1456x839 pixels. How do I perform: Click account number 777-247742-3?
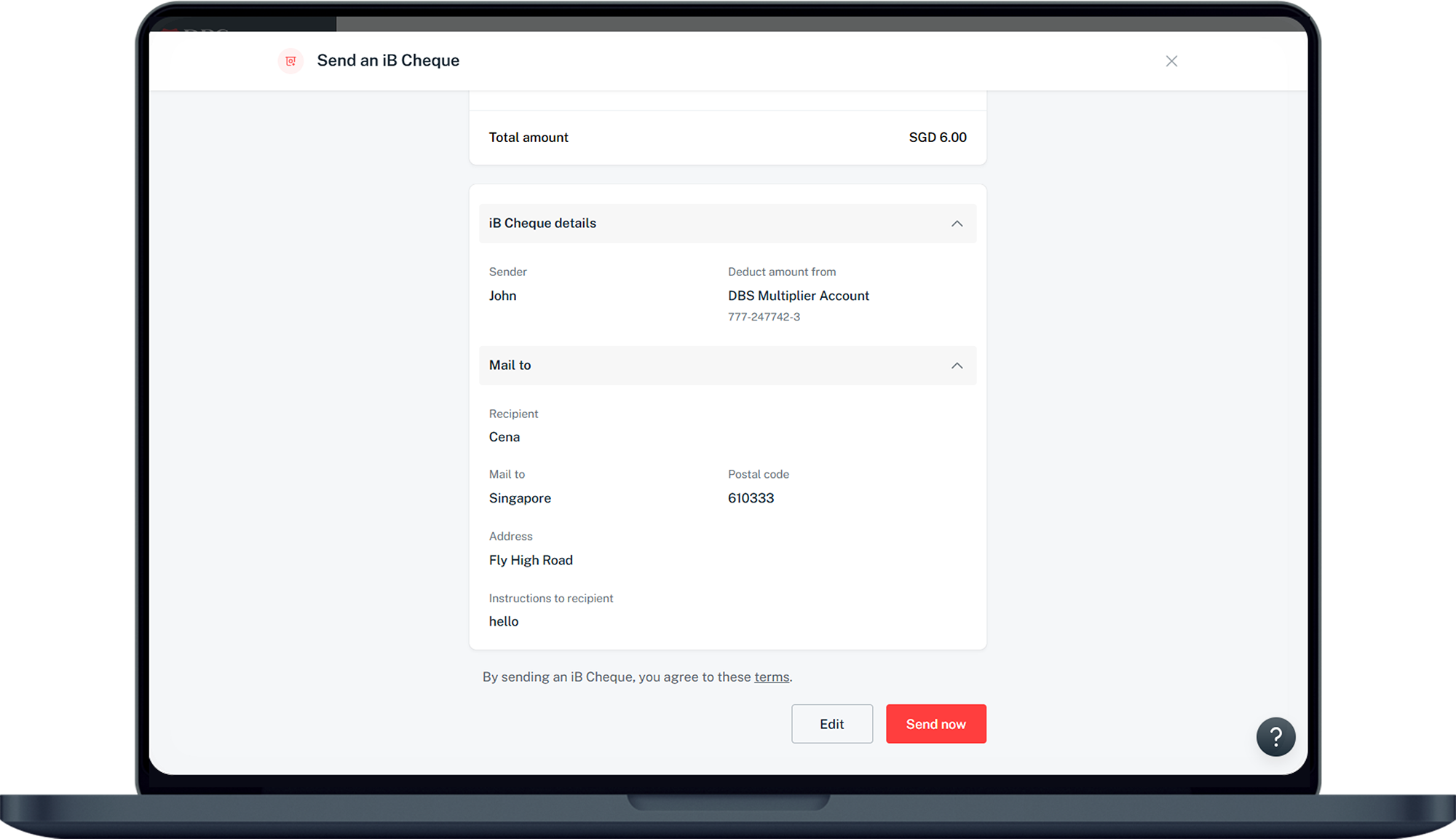click(764, 318)
